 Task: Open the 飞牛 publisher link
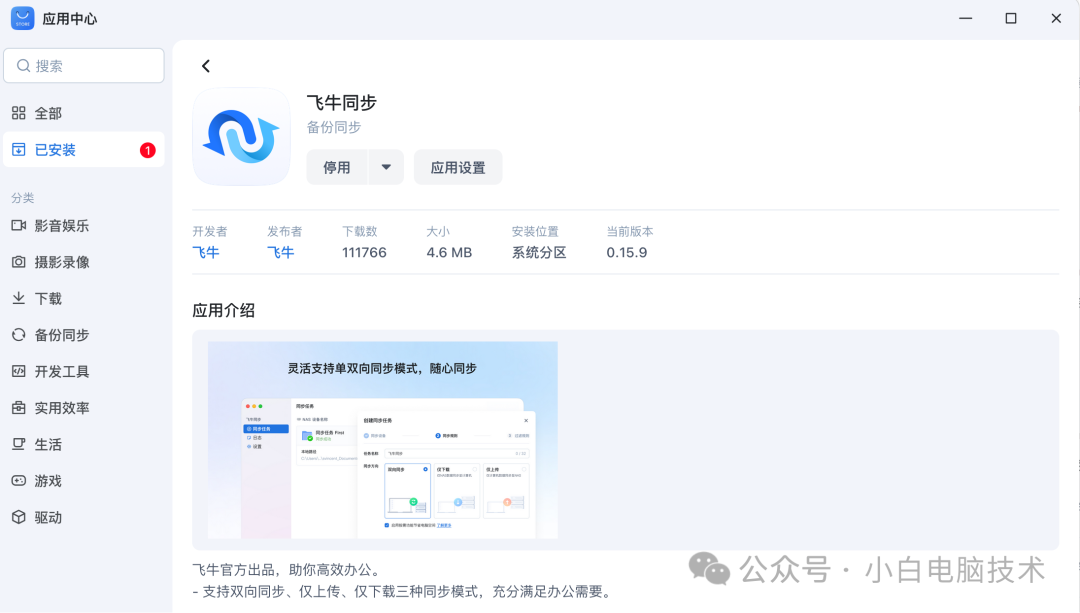[x=281, y=253]
